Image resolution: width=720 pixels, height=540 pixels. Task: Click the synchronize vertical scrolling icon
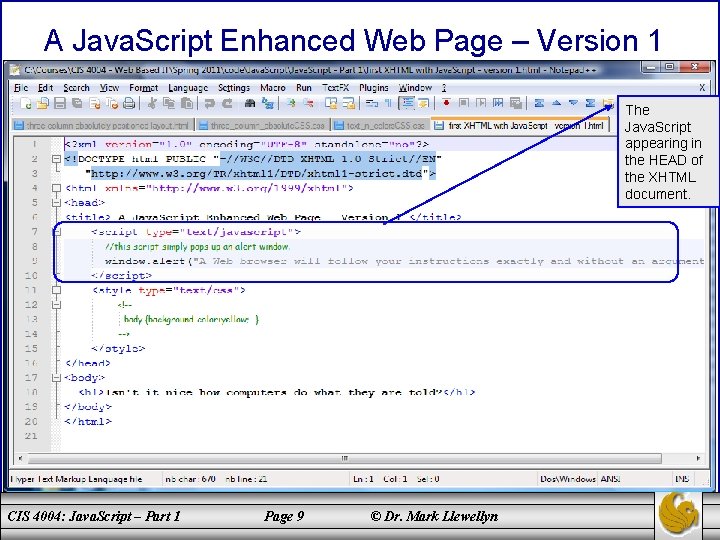coord(331,103)
